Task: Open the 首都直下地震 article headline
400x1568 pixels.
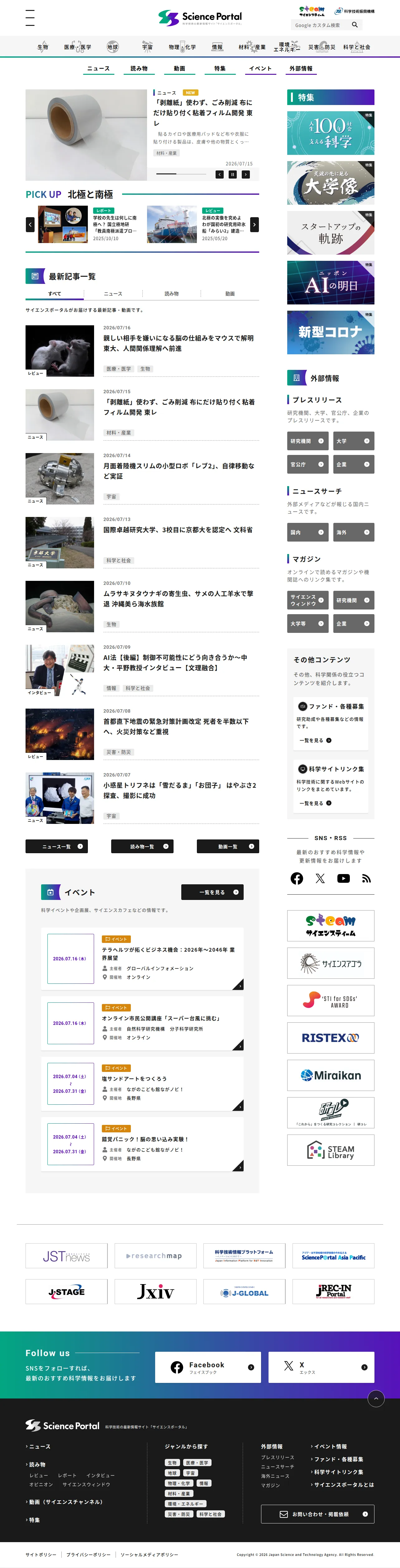Action: coord(176,727)
